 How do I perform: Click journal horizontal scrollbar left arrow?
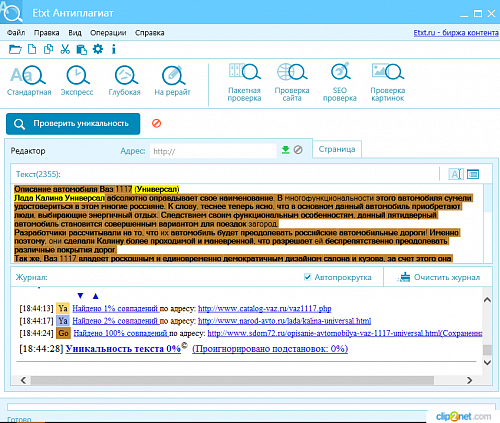(23, 380)
